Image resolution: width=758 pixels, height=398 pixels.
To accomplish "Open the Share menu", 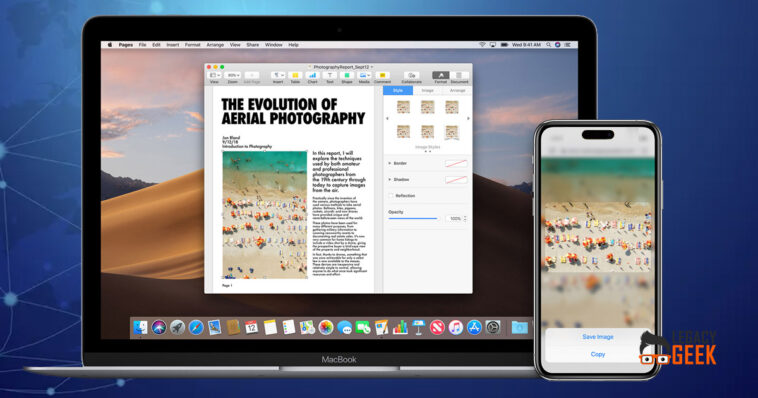I will tap(252, 44).
